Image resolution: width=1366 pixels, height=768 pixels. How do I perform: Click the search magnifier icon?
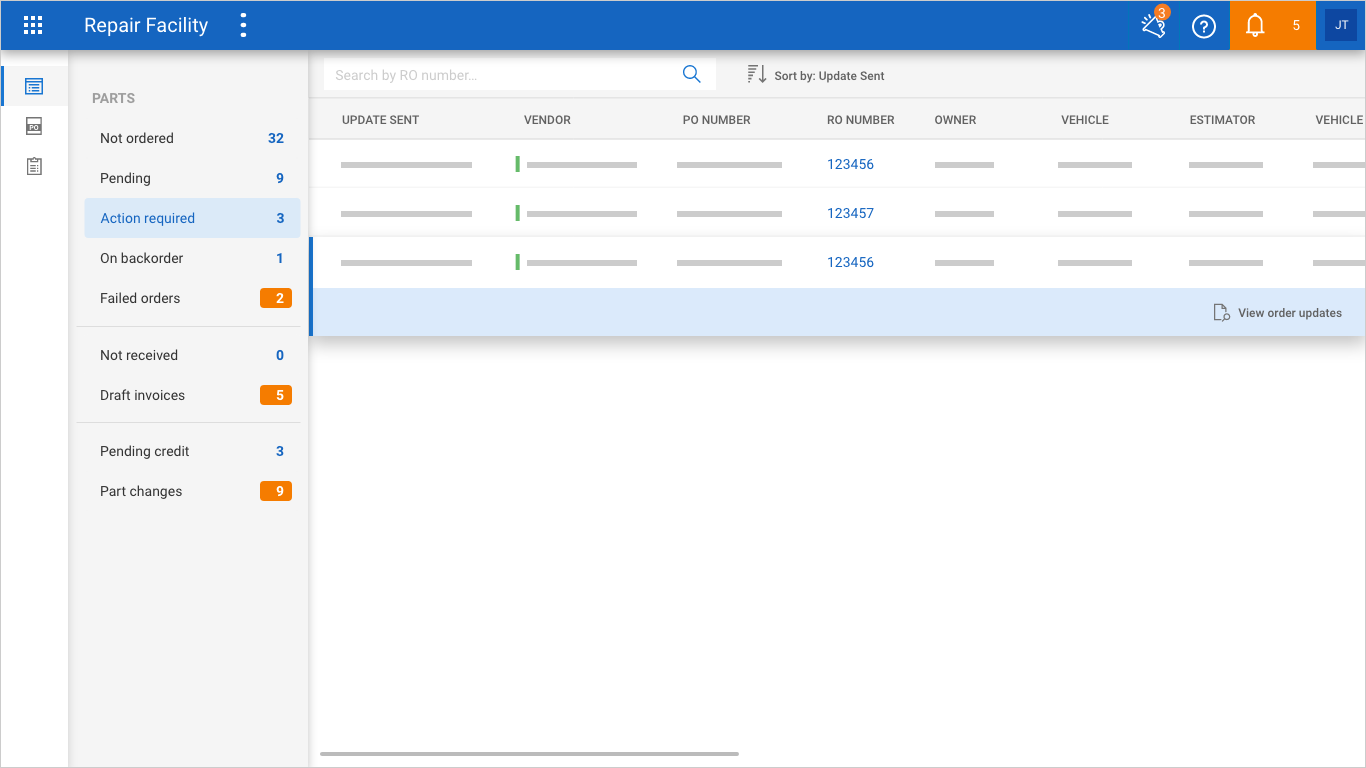(691, 74)
